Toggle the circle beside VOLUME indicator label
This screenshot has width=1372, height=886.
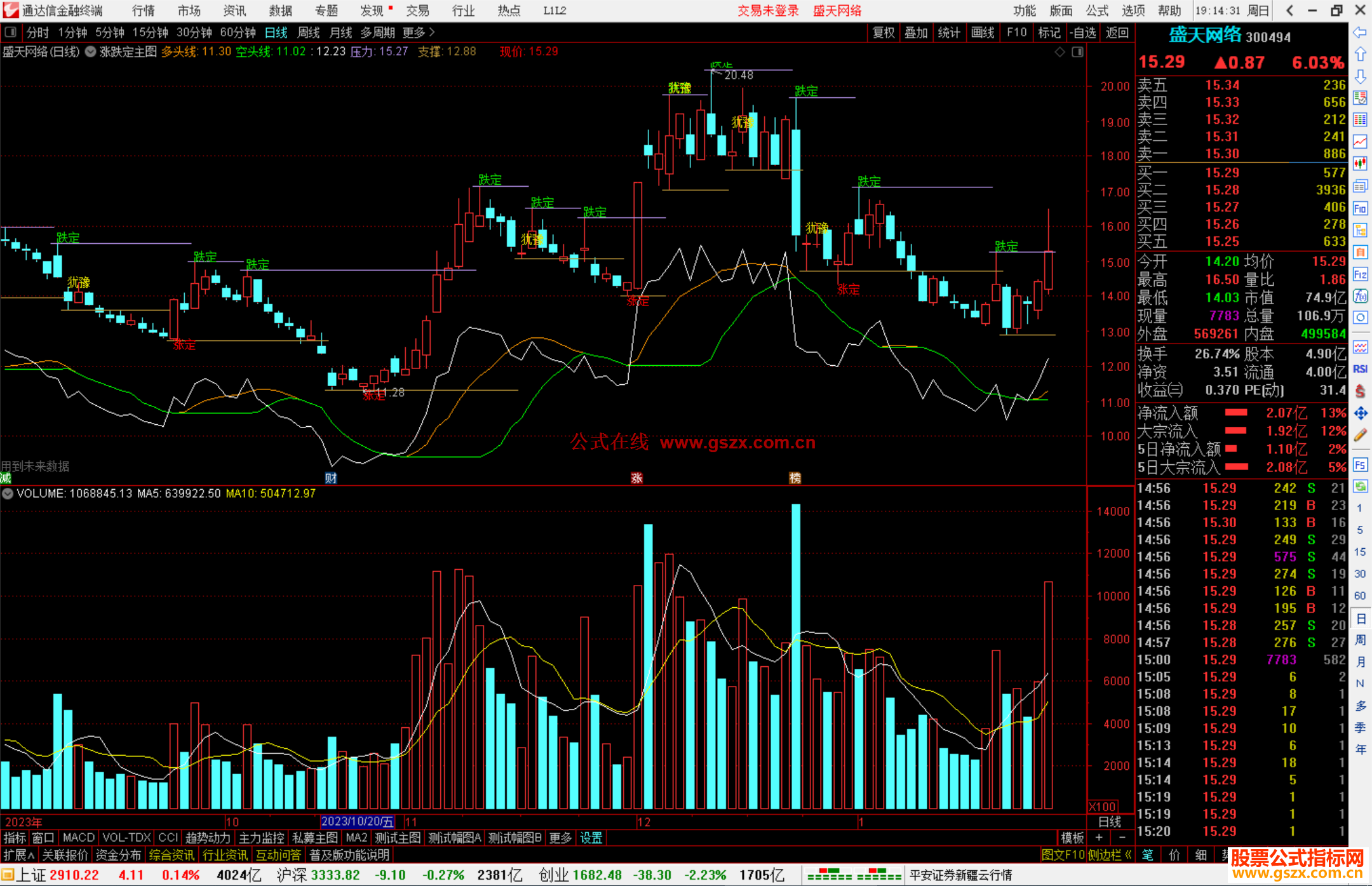(x=8, y=493)
